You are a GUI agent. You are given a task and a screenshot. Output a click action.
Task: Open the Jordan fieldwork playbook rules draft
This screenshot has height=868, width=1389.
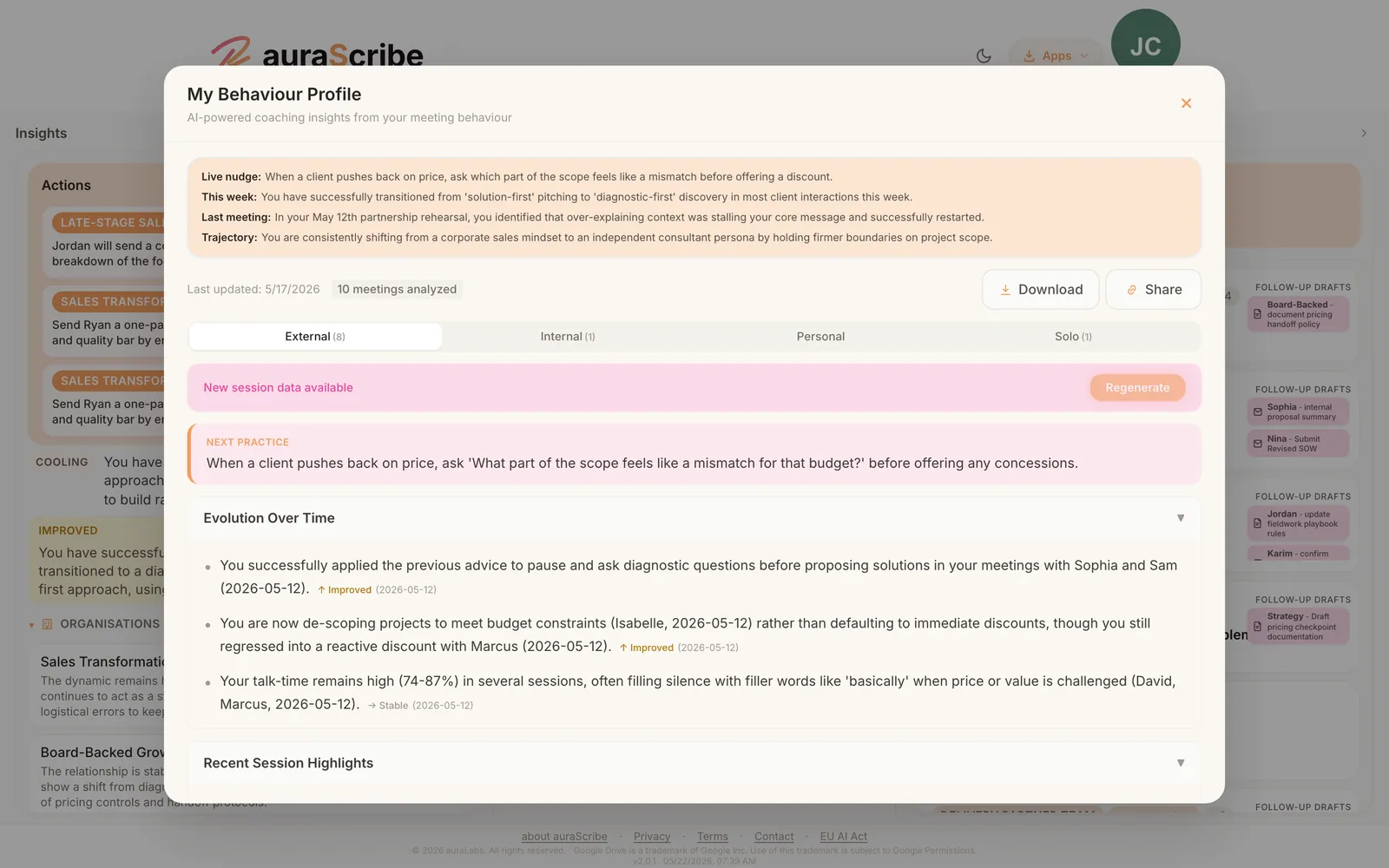pyautogui.click(x=1298, y=523)
